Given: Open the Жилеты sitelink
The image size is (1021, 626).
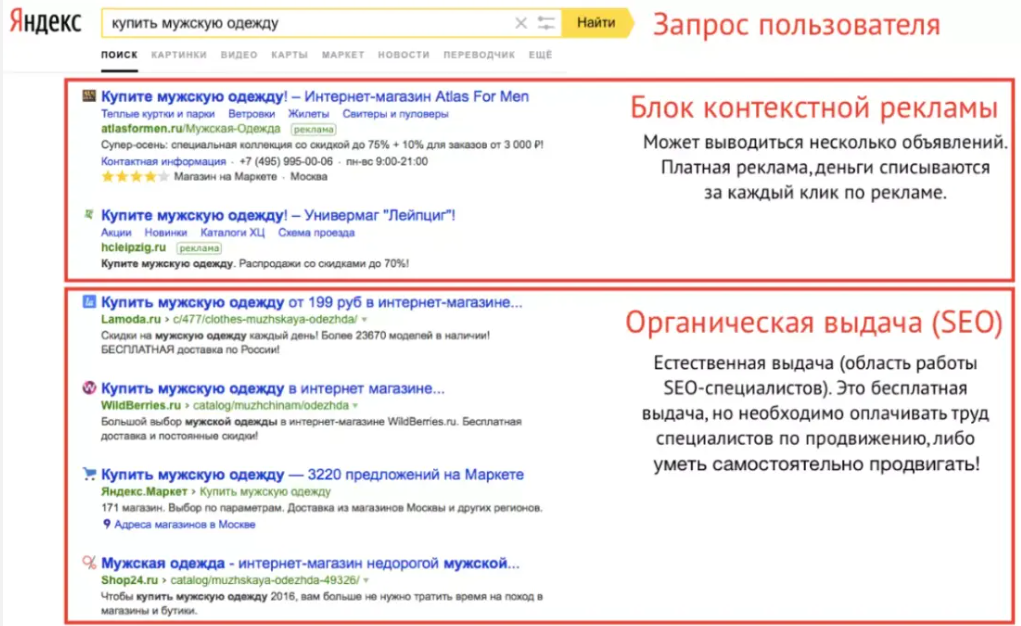Looking at the screenshot, I should [x=309, y=114].
